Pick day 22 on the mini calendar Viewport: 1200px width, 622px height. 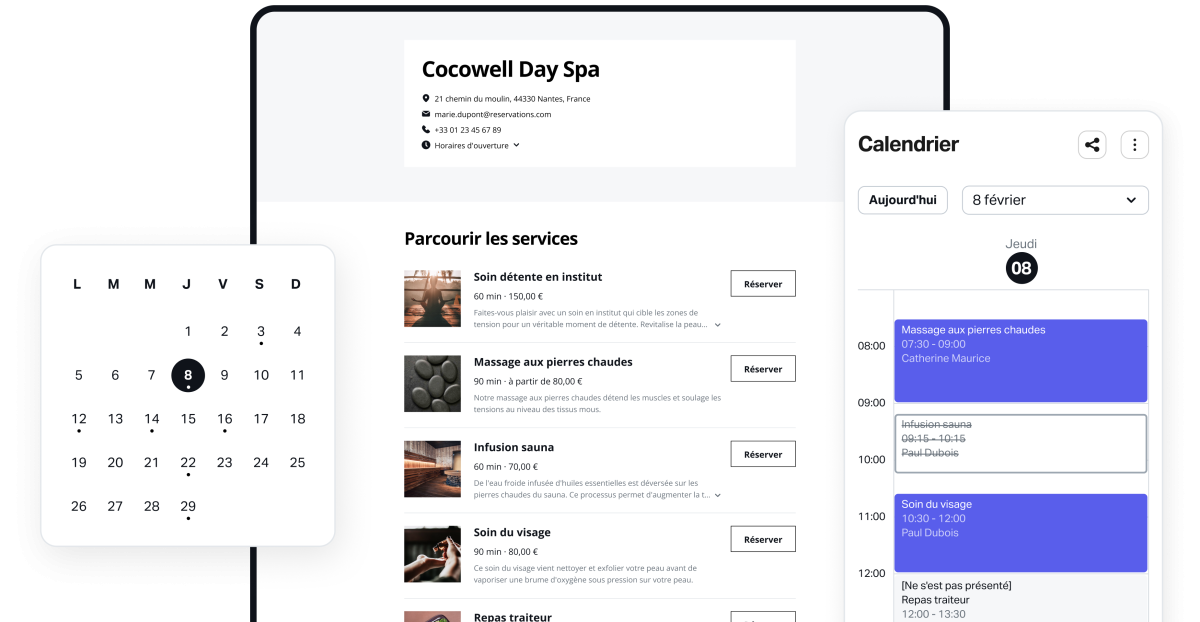(x=188, y=462)
